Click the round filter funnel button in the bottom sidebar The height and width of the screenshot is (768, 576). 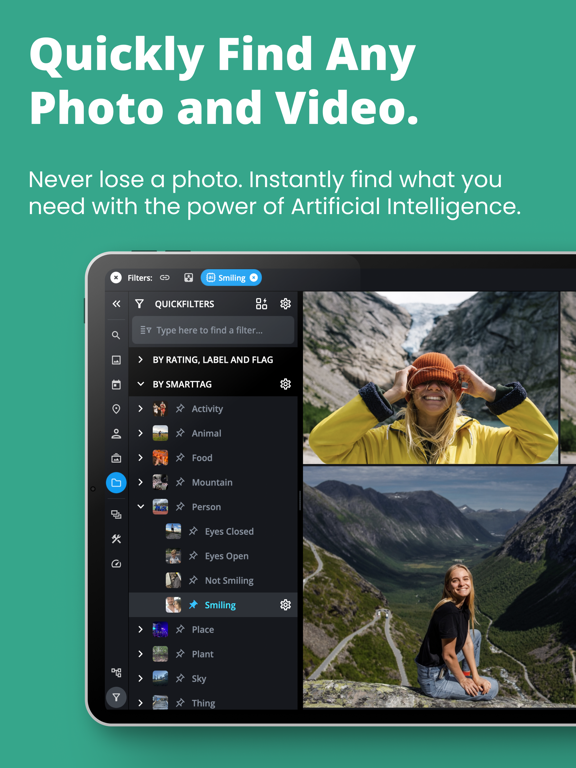116,697
